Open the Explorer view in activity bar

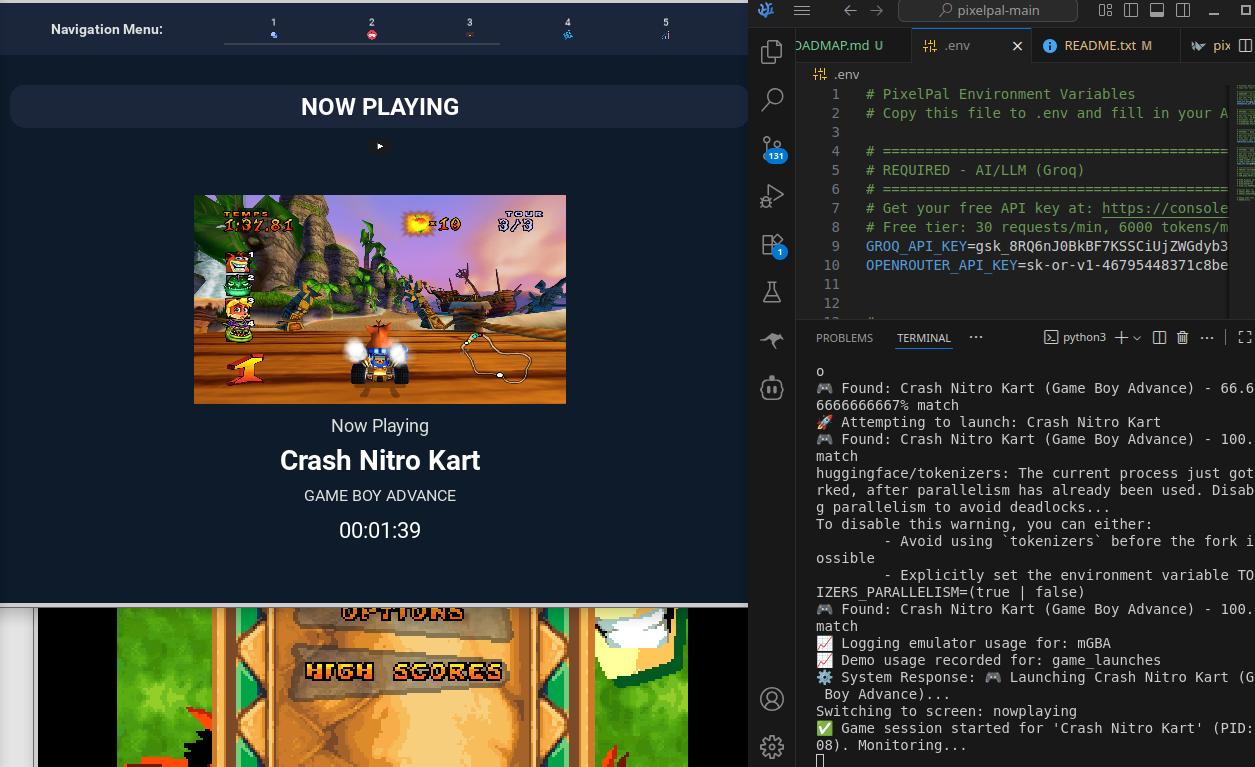coord(771,52)
